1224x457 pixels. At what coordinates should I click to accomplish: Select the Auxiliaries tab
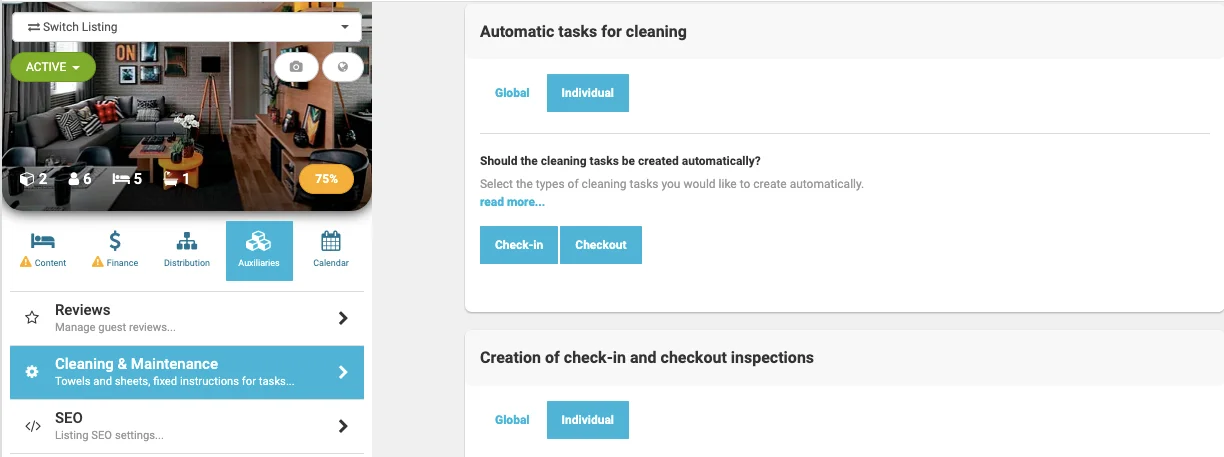click(259, 249)
